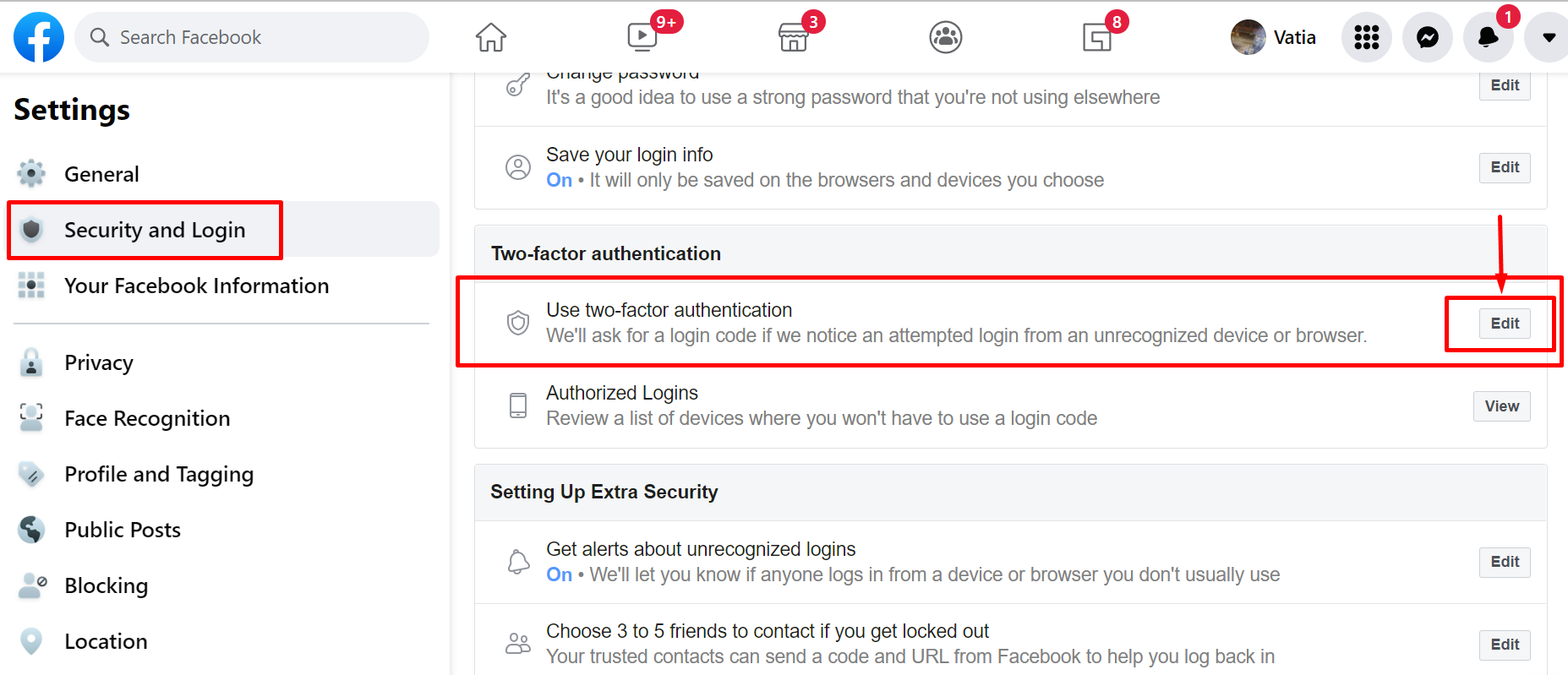
Task: View Authorized Logins list
Action: 1502,406
